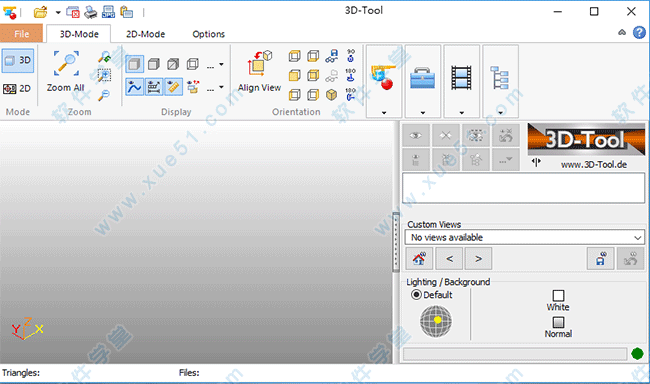This screenshot has width=650, height=384.
Task: Select the Default lighting radio button
Action: click(x=416, y=294)
